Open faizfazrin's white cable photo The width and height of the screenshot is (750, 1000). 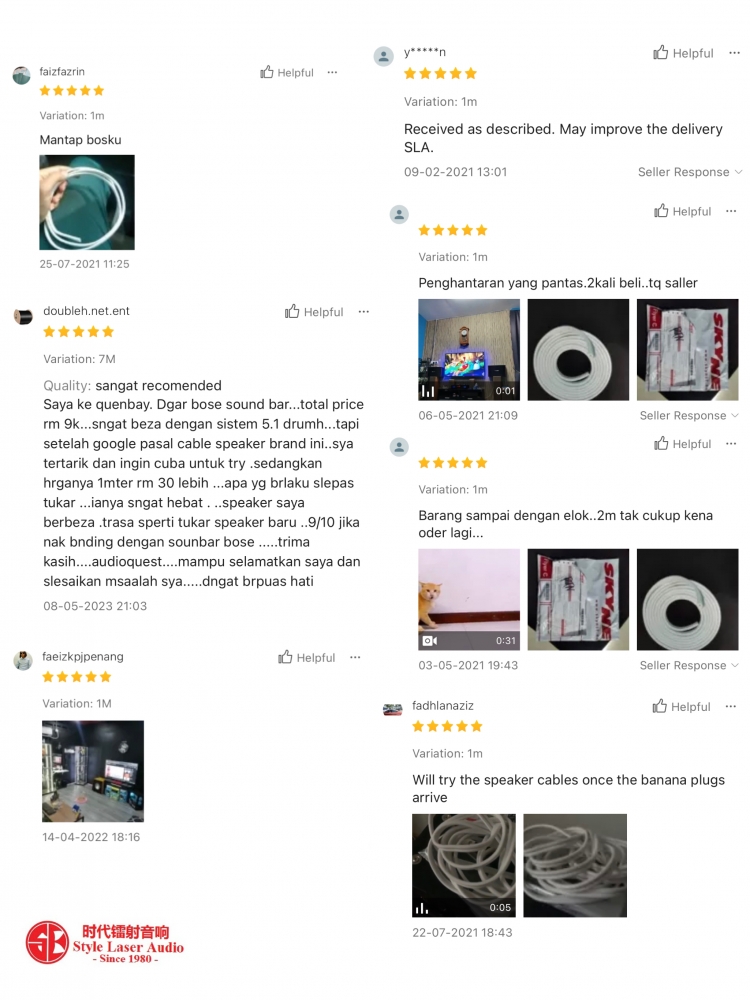(x=87, y=202)
